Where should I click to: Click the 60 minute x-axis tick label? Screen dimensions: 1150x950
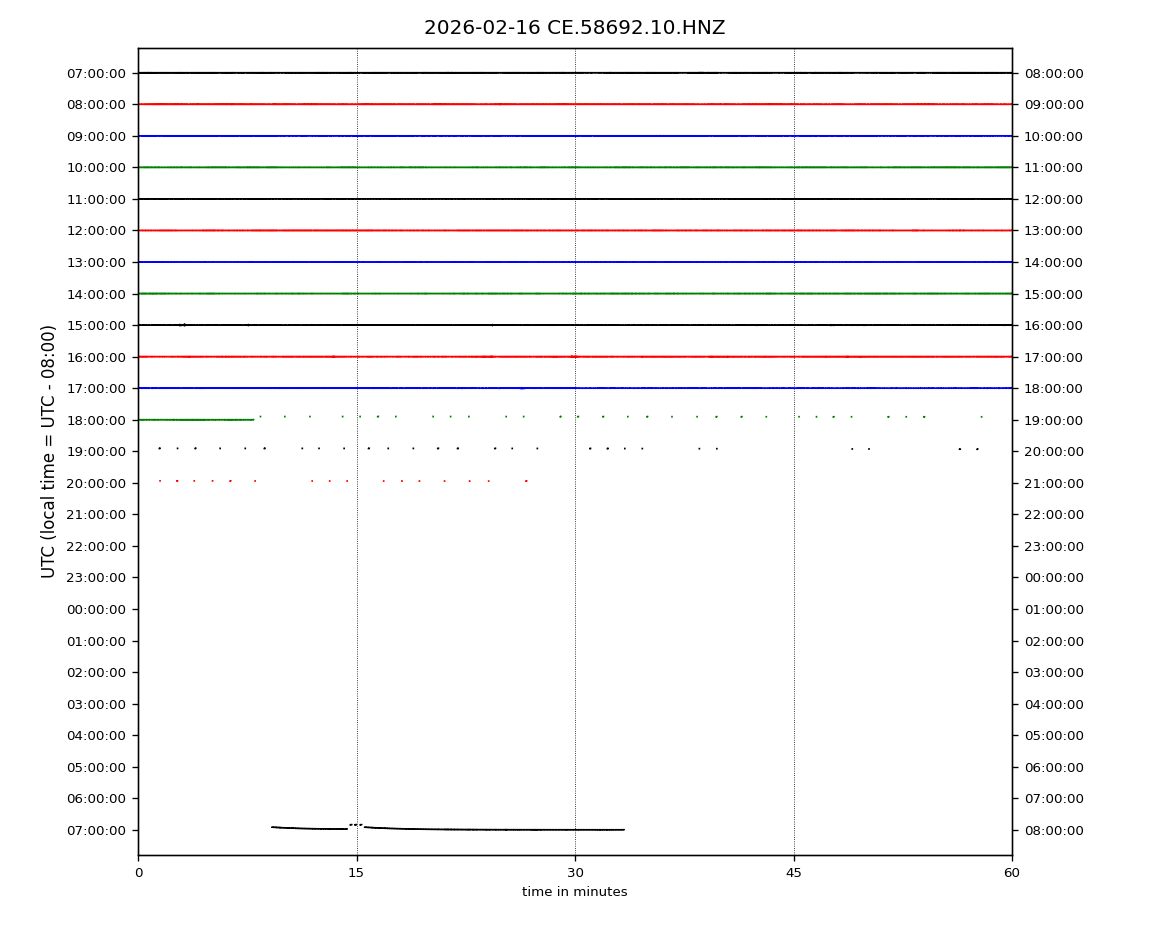(1012, 873)
